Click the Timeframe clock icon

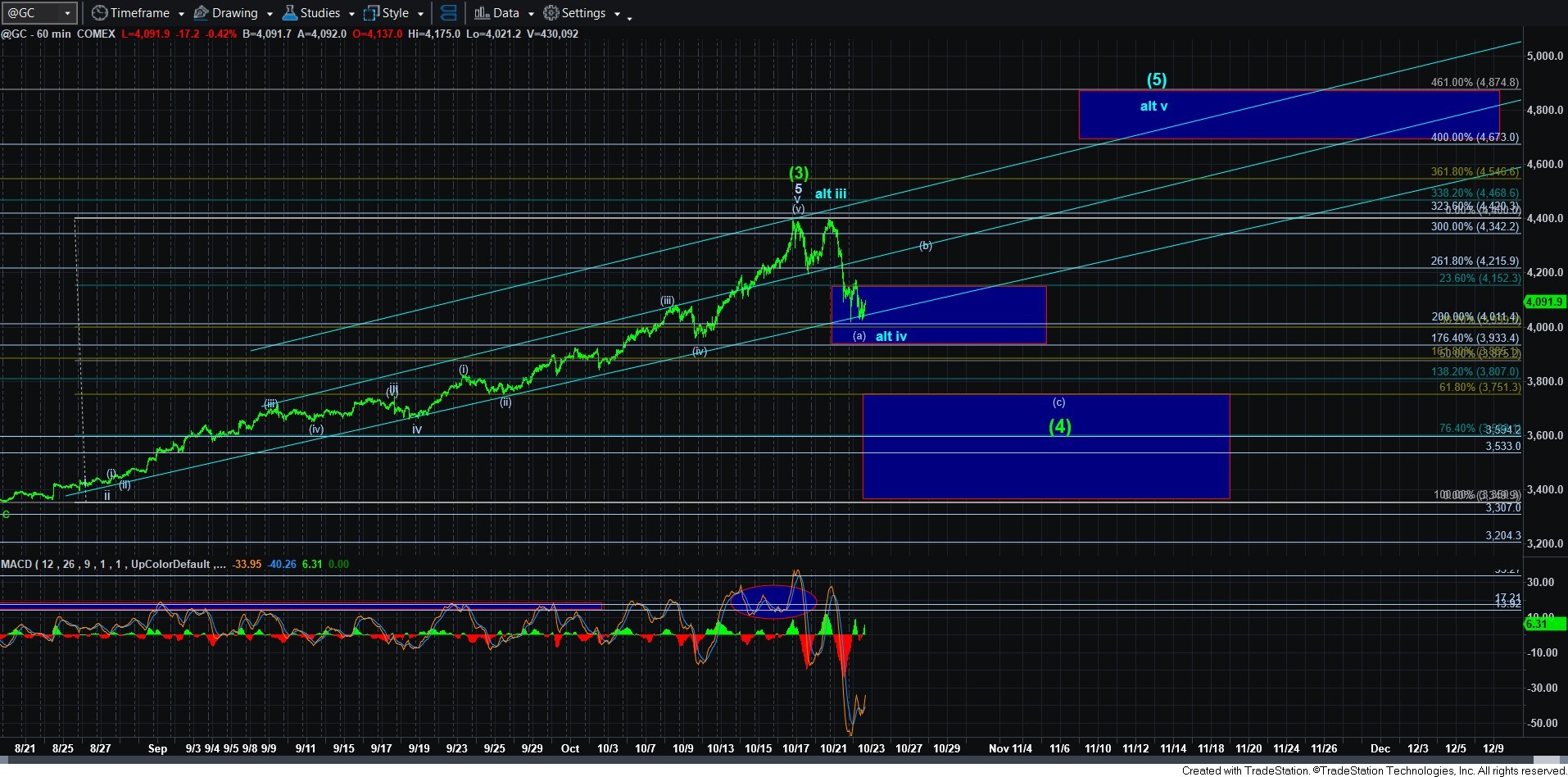(x=99, y=13)
